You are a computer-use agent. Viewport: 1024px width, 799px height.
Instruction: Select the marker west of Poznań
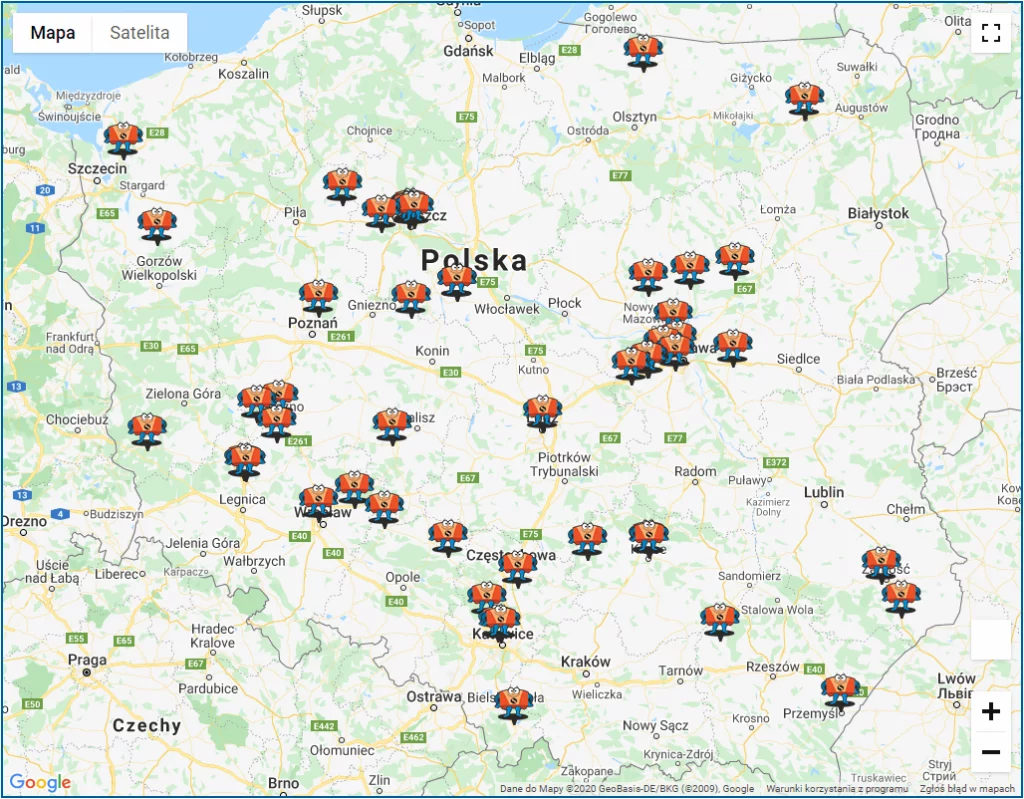point(319,296)
